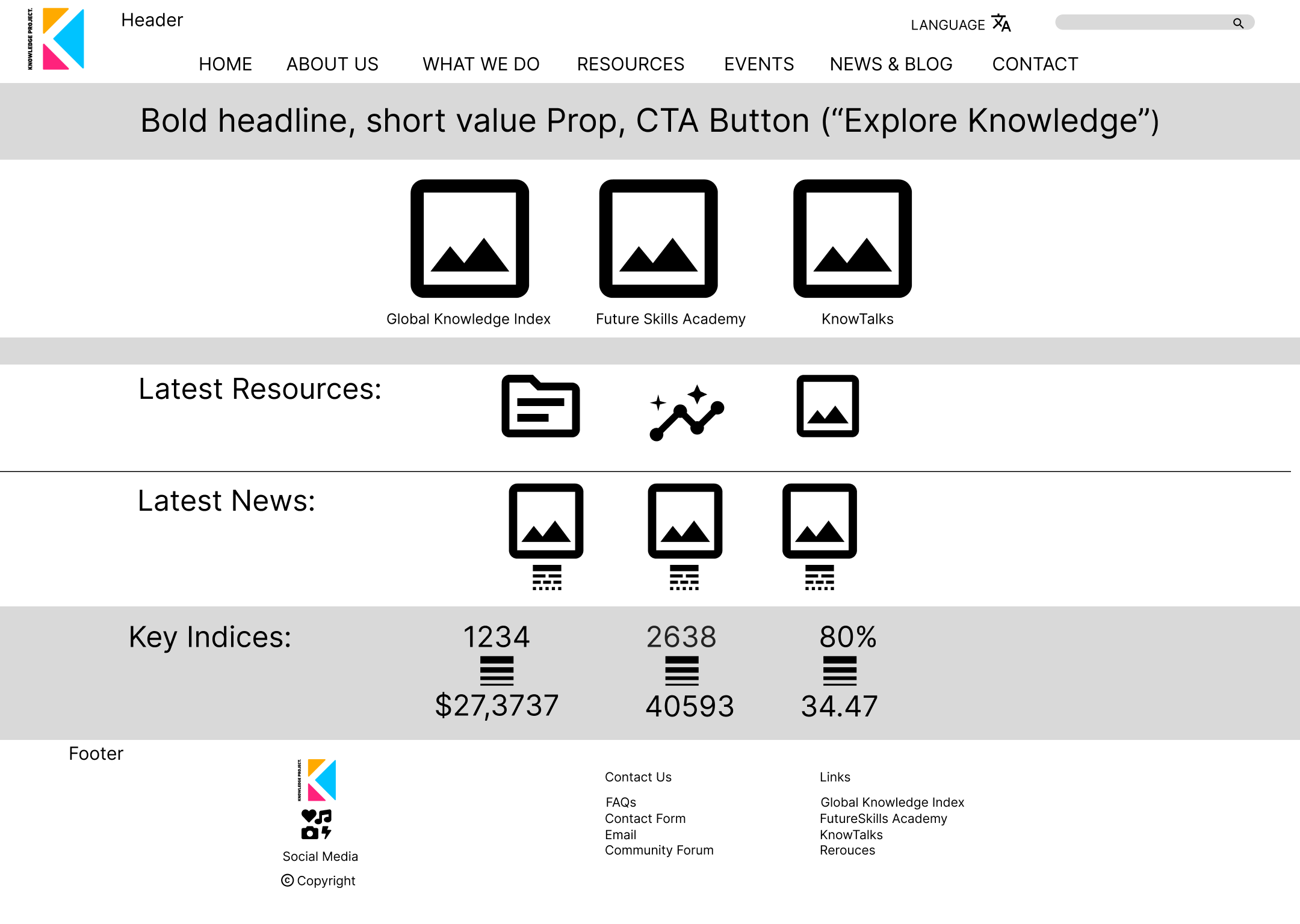Go to ABOUT US menu item

click(332, 64)
